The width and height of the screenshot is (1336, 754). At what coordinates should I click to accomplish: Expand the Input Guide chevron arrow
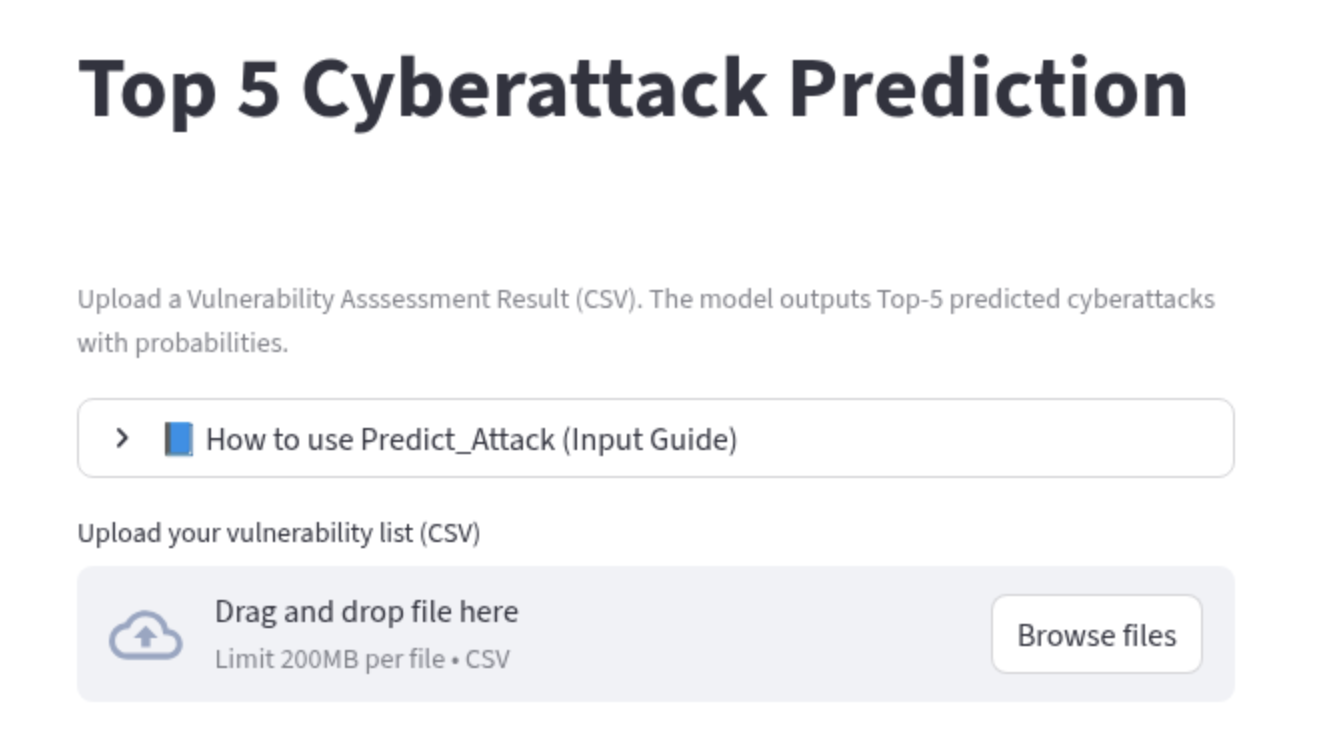[x=122, y=438]
